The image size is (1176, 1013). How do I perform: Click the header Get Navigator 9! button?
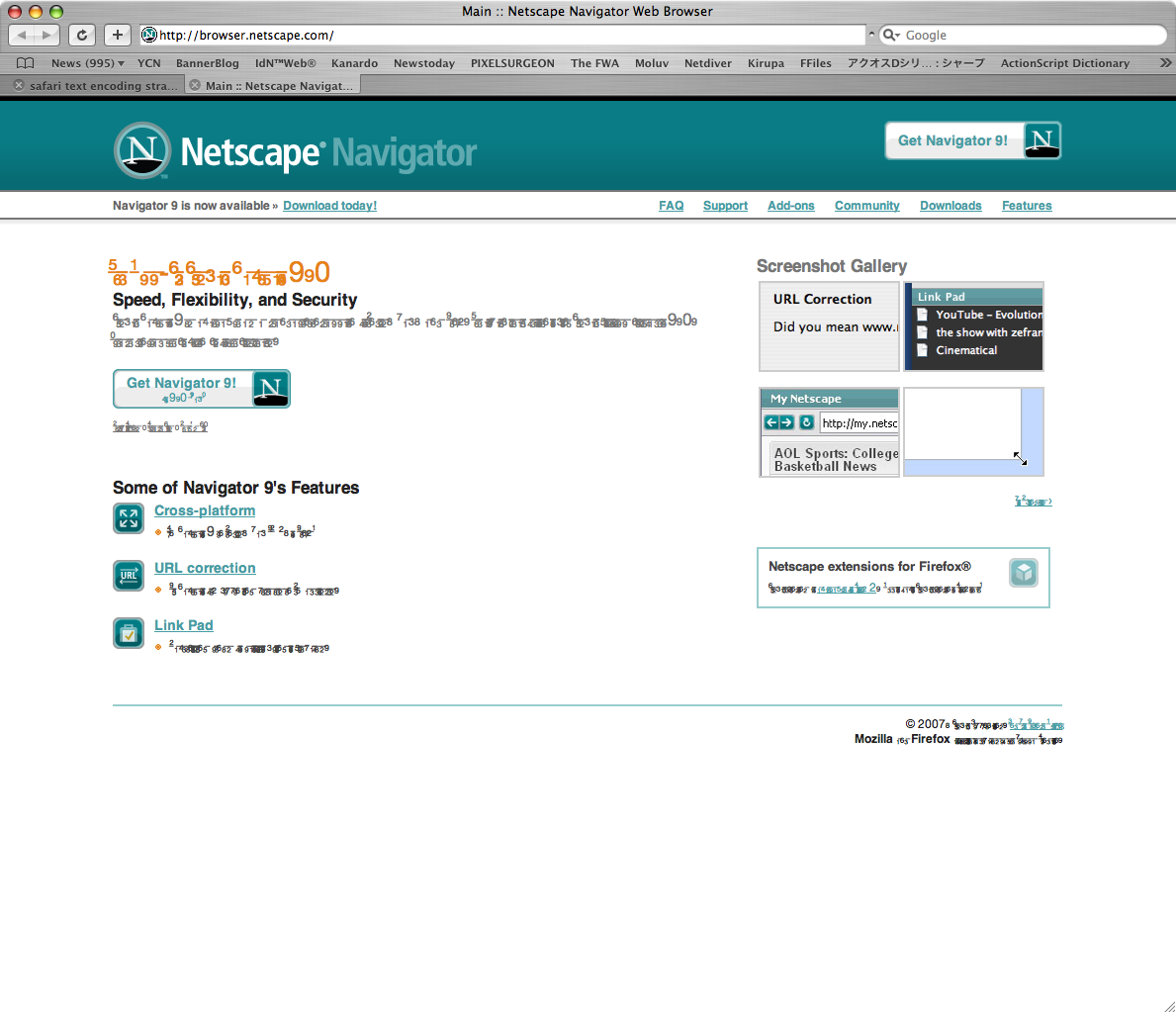click(x=973, y=140)
